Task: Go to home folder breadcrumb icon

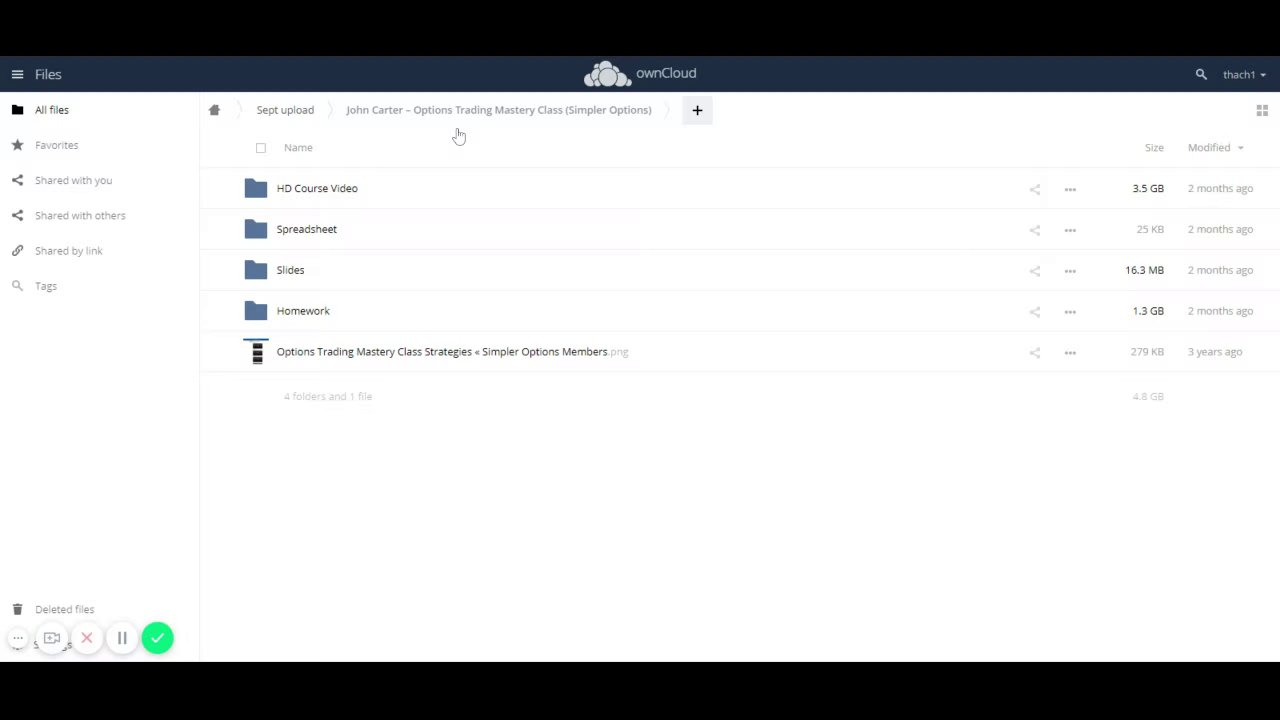Action: point(214,110)
